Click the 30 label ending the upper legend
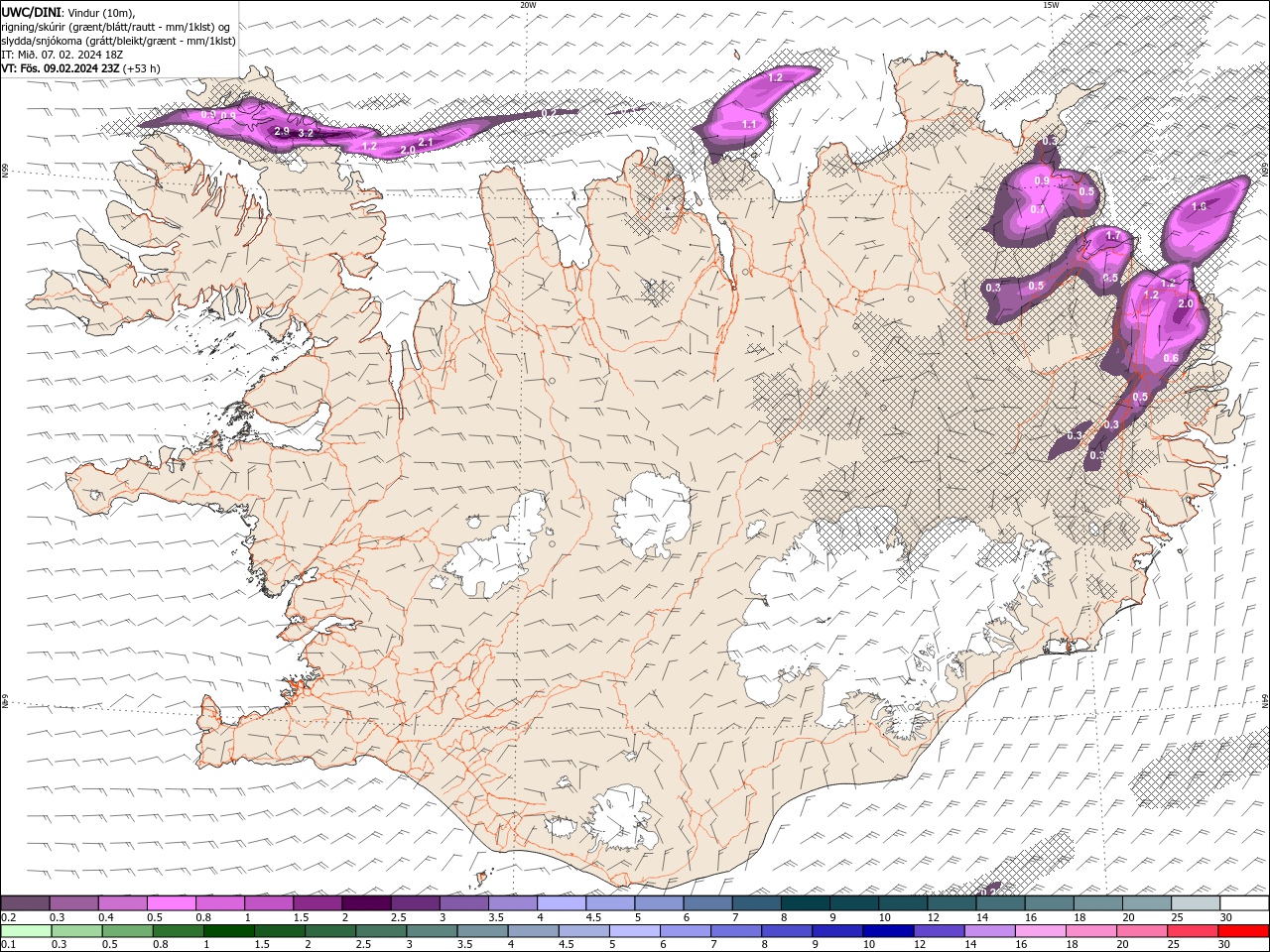This screenshot has width=1270, height=952. tap(1226, 917)
